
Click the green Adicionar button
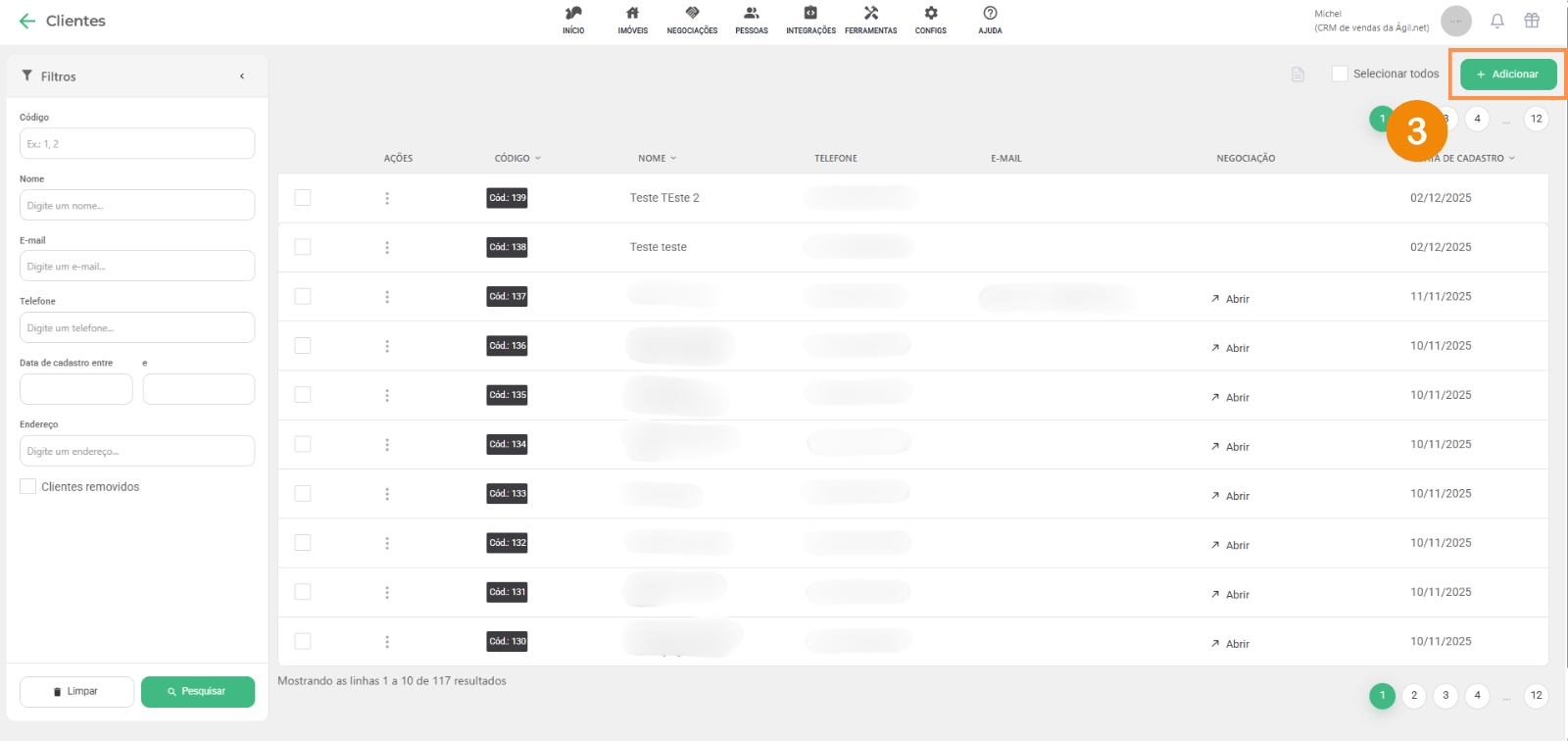(1507, 74)
